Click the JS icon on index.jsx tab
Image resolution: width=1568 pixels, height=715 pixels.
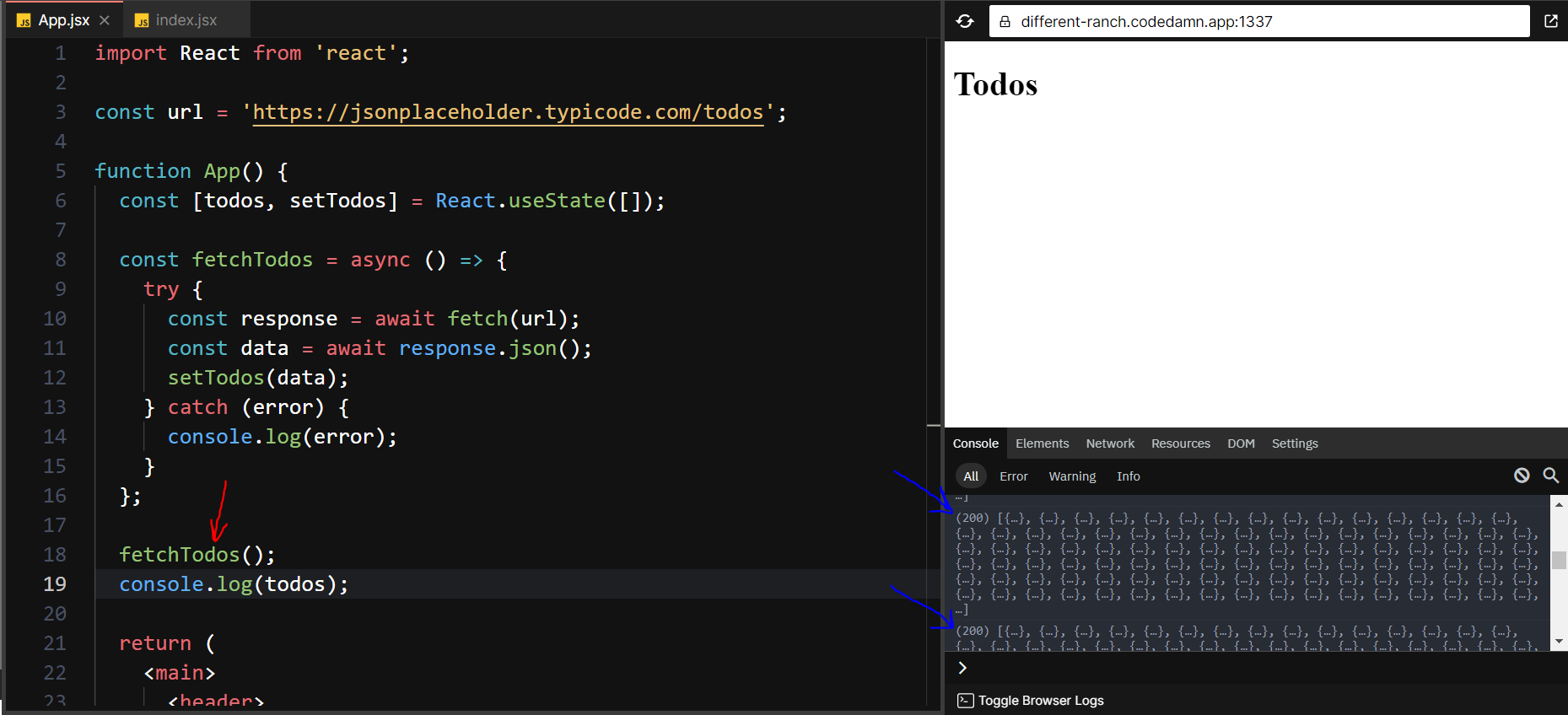click(x=142, y=20)
